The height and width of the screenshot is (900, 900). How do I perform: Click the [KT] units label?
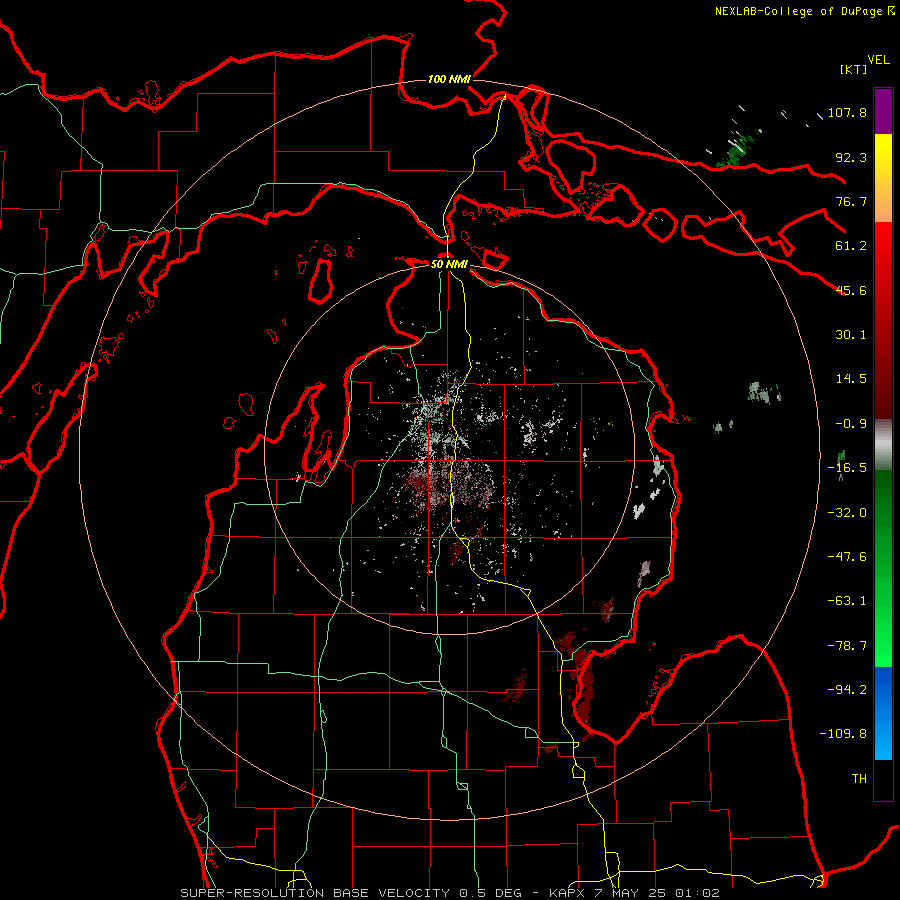(854, 69)
